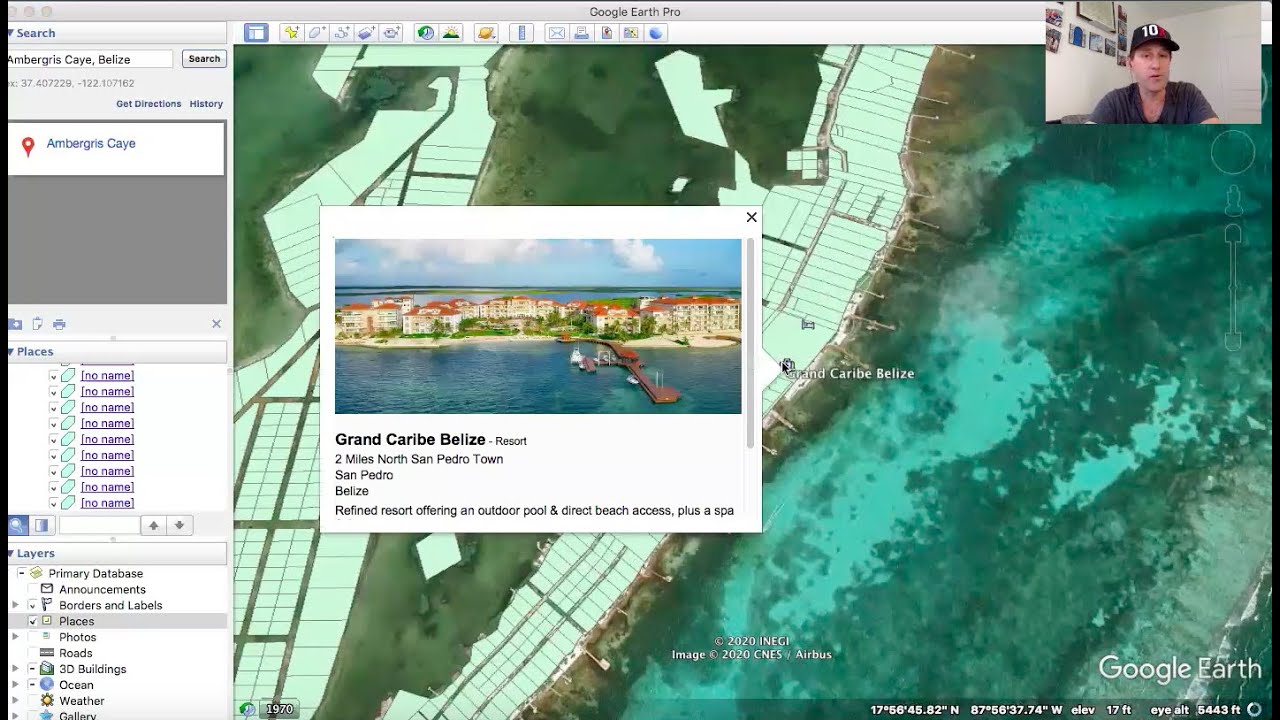This screenshot has width=1280, height=720.
Task: Click the red Ambergris Caye pin
Action: tap(28, 147)
